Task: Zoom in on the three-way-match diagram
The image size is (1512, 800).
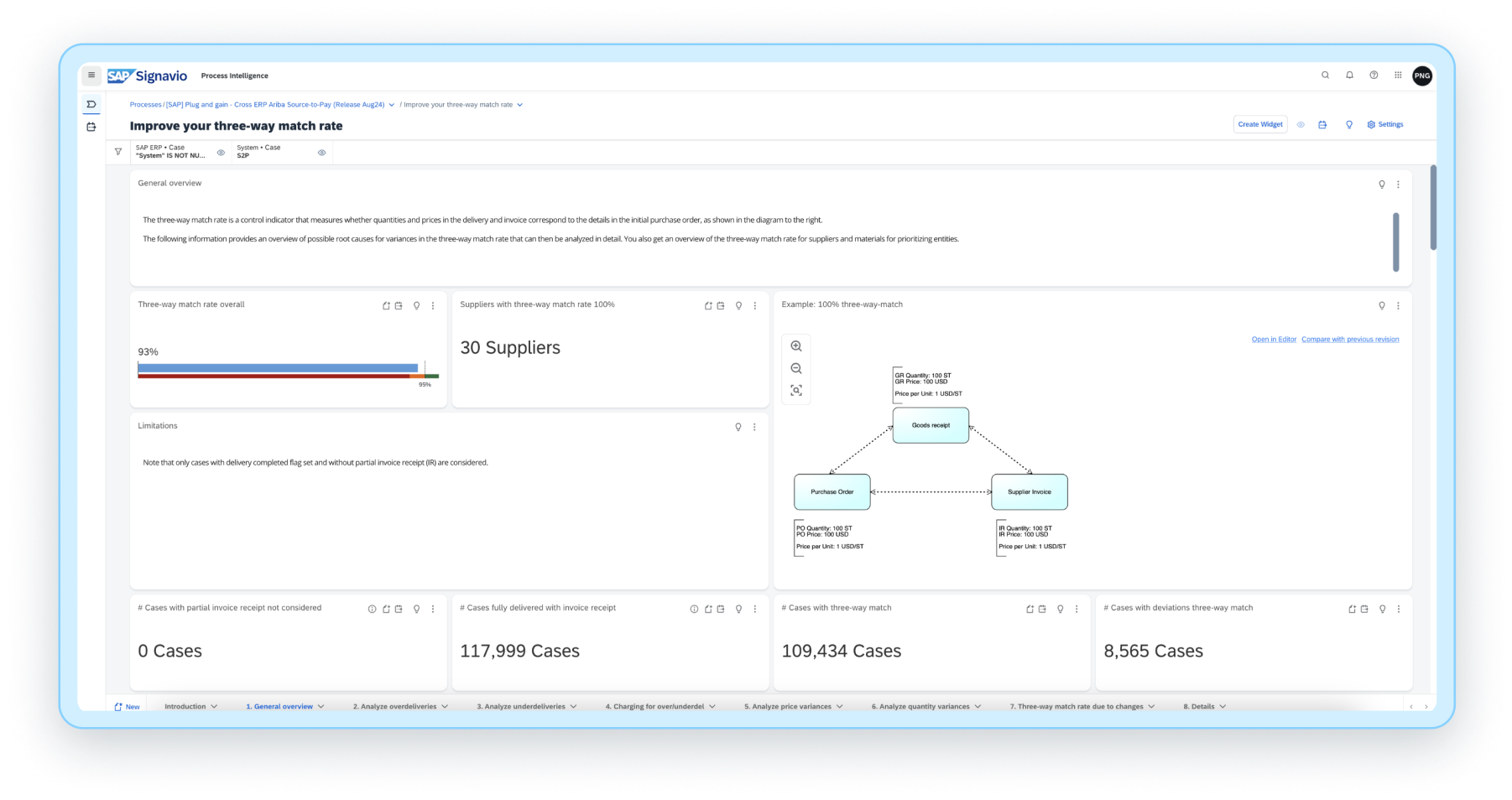Action: (x=796, y=346)
